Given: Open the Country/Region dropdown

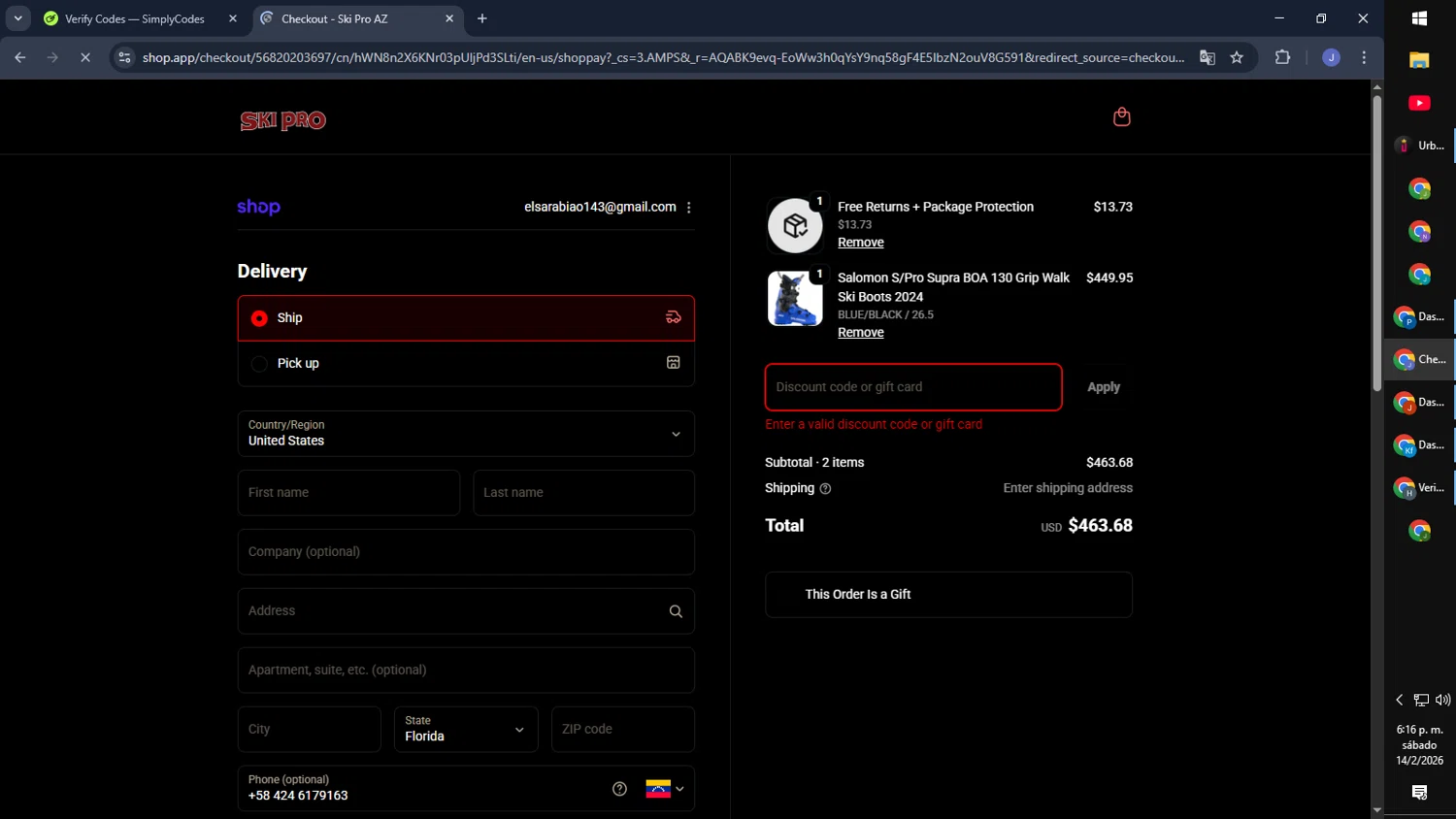Looking at the screenshot, I should [x=466, y=434].
